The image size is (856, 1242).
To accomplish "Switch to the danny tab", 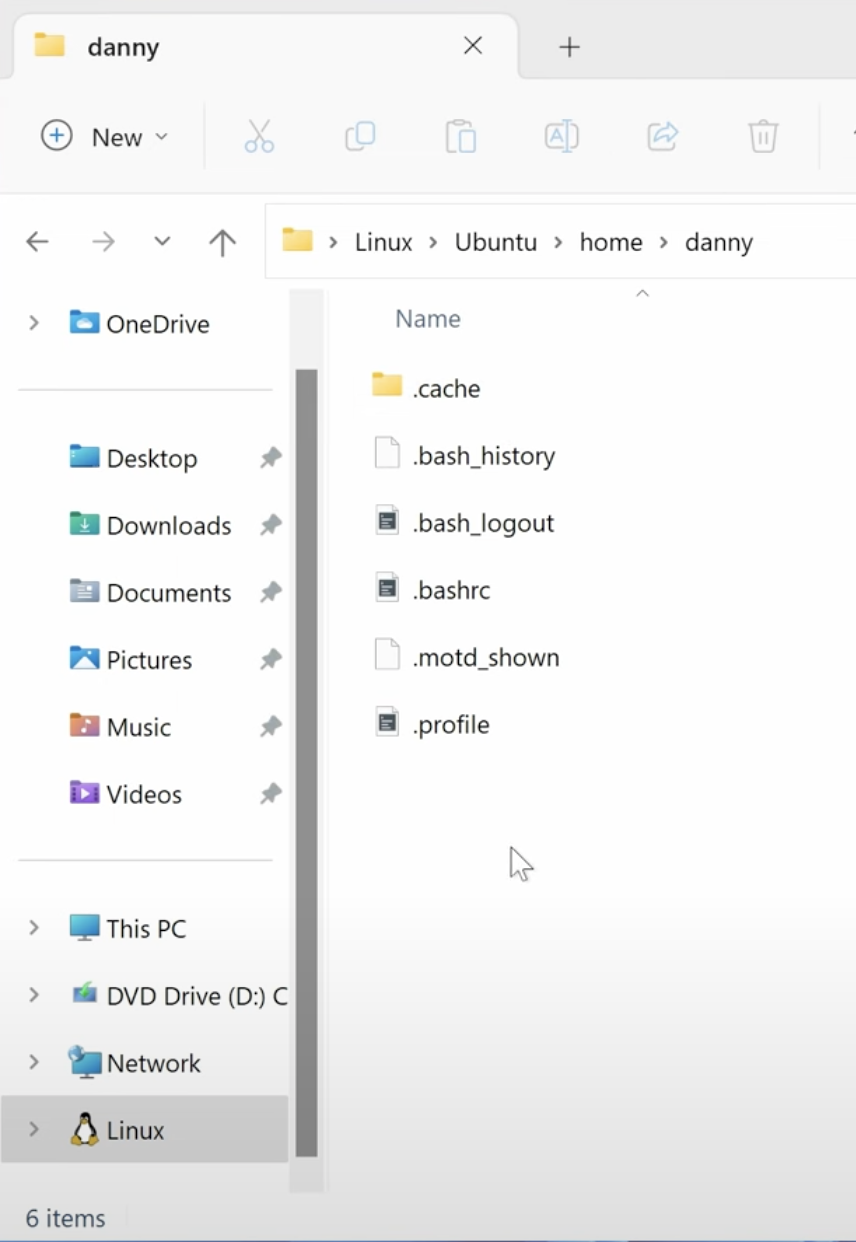I will point(123,46).
